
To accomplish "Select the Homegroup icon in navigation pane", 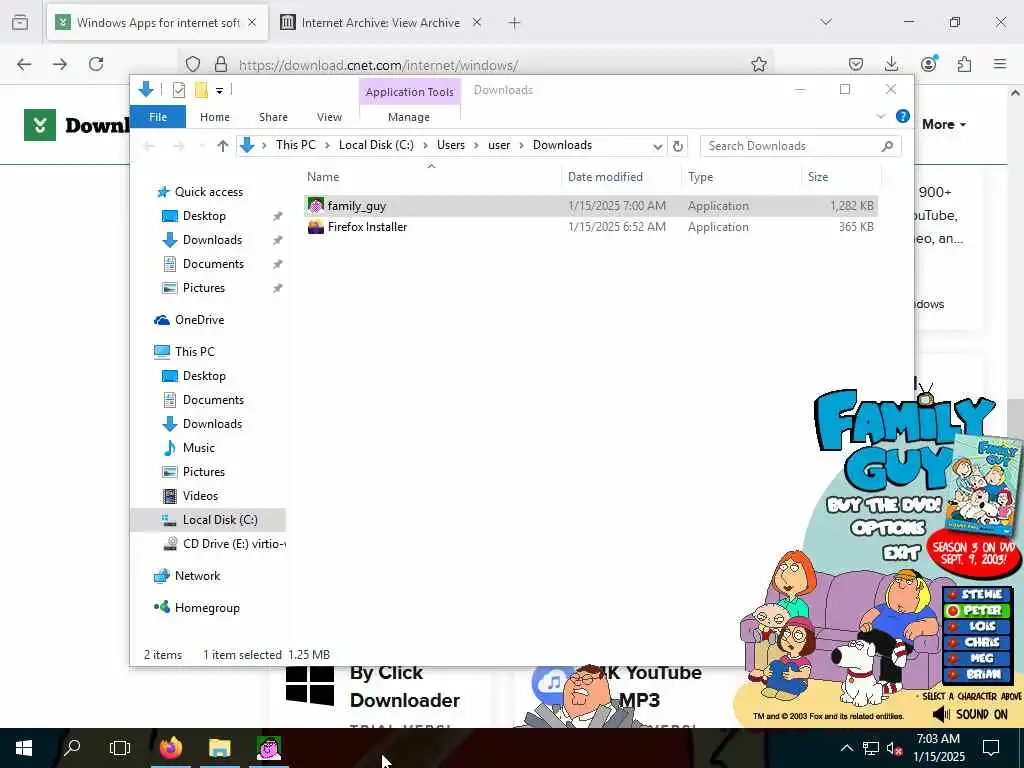I will [162, 607].
